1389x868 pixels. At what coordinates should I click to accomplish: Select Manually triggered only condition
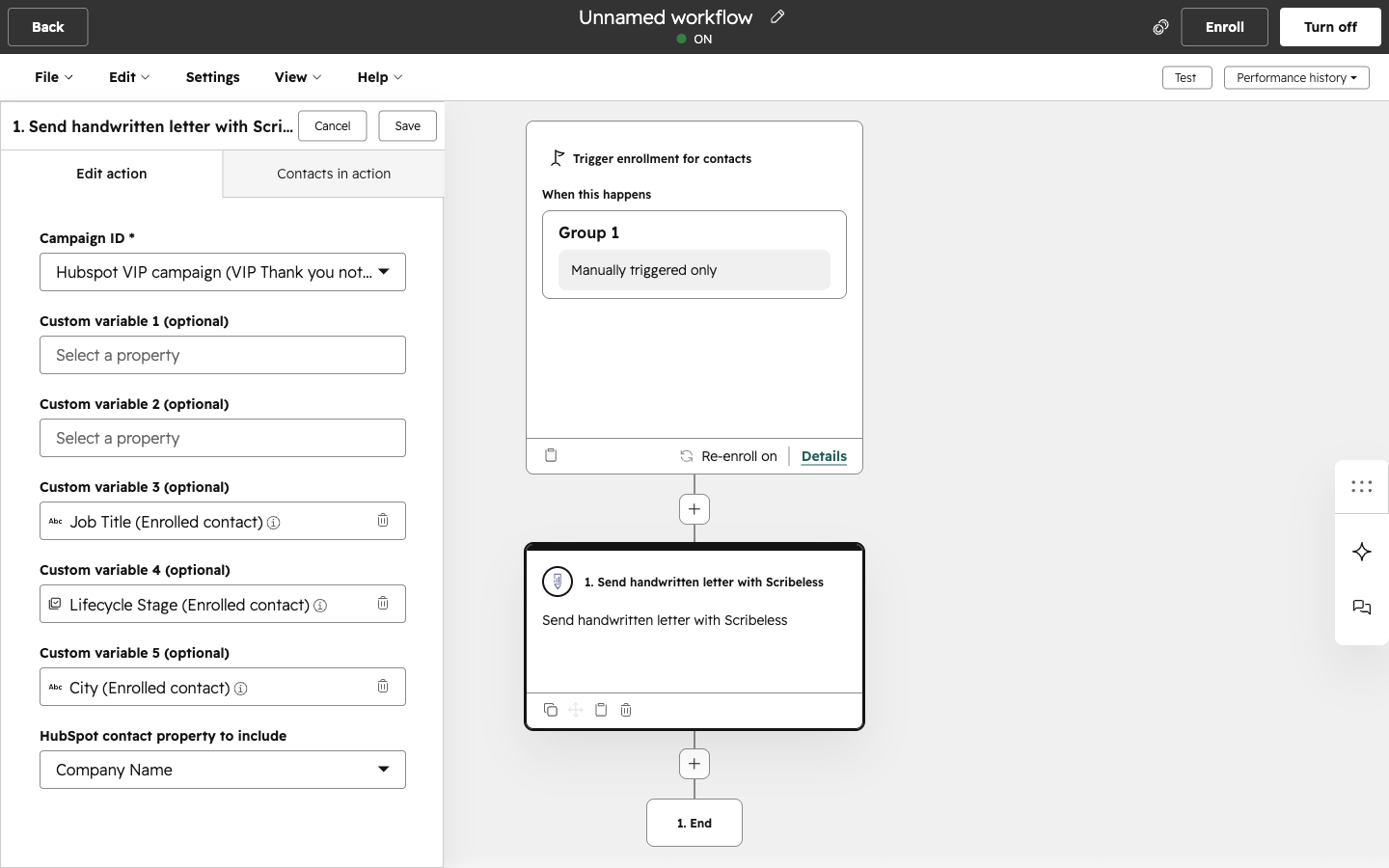(694, 270)
